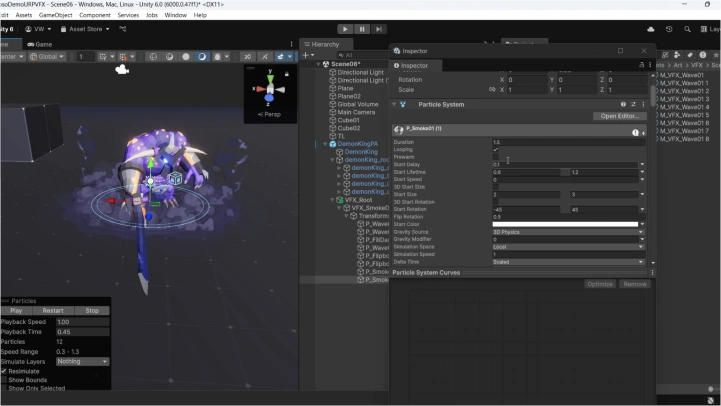
Task: Open the Window menu
Action: [176, 15]
